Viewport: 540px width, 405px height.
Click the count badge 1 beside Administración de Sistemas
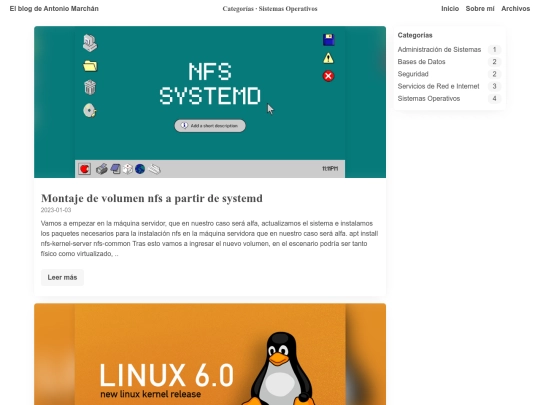point(494,50)
